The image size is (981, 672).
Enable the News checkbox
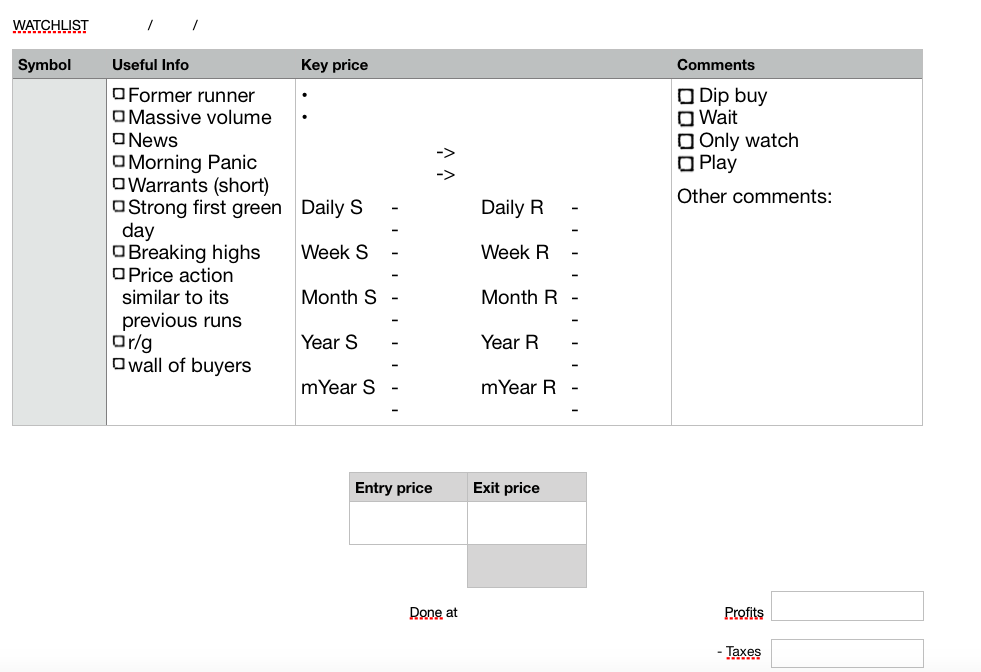tap(120, 139)
